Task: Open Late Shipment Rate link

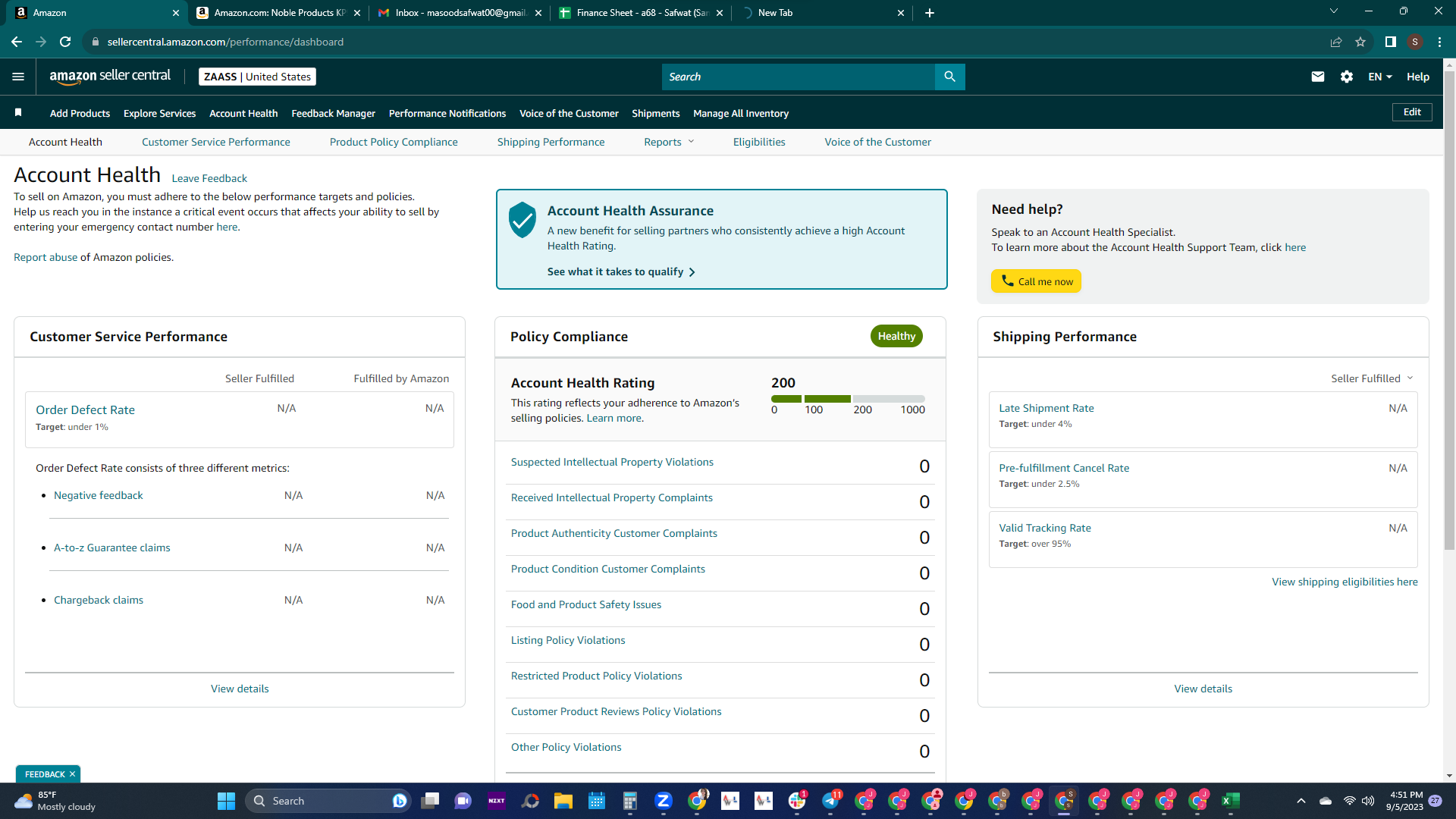Action: pos(1046,408)
